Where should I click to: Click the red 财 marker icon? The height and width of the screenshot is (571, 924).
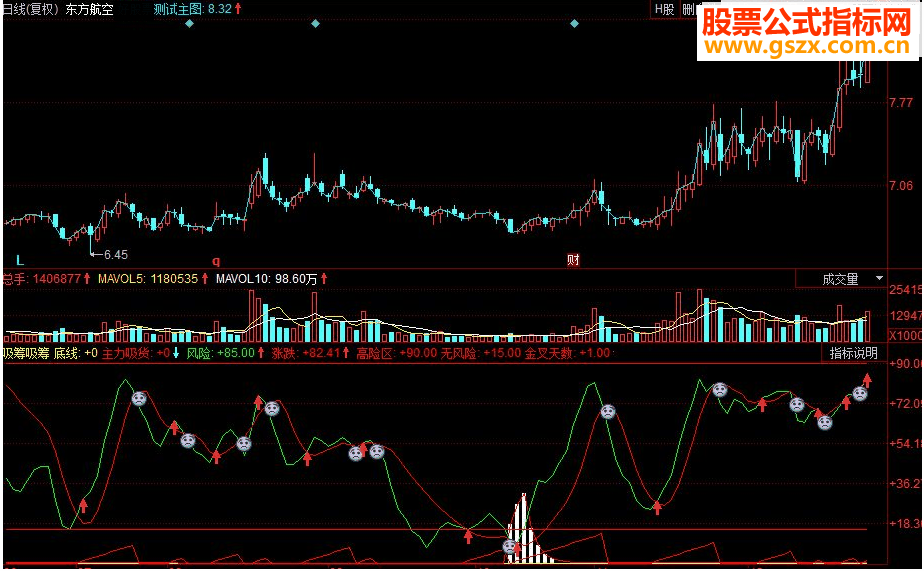[x=573, y=260]
